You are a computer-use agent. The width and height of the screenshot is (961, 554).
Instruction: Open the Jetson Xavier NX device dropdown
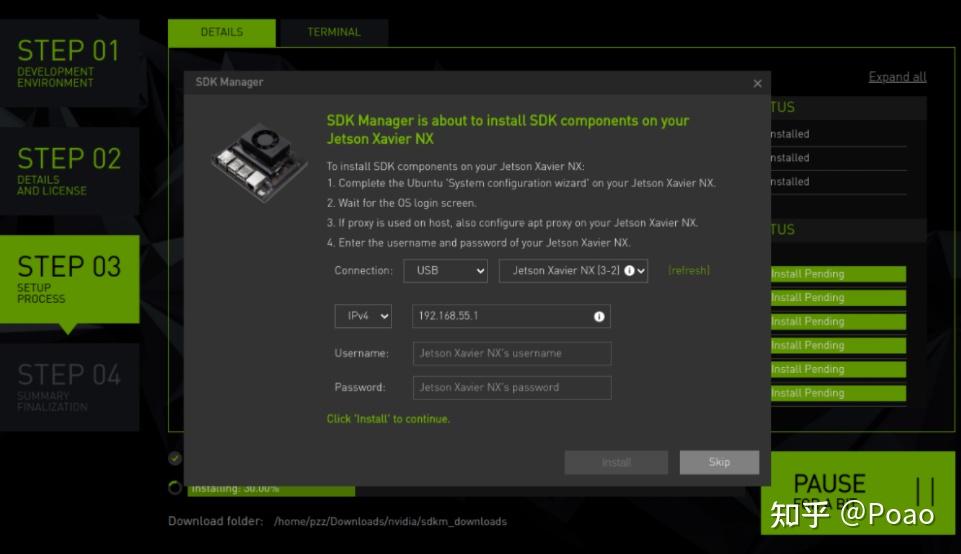click(x=573, y=270)
